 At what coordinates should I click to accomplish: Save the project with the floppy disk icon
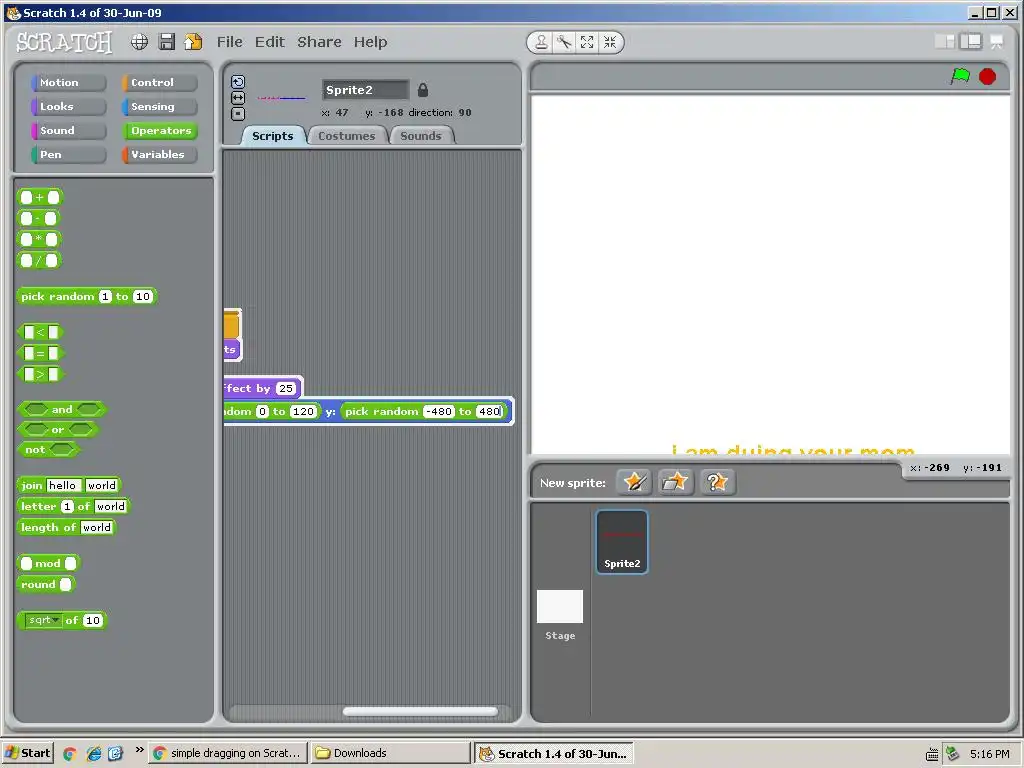167,42
